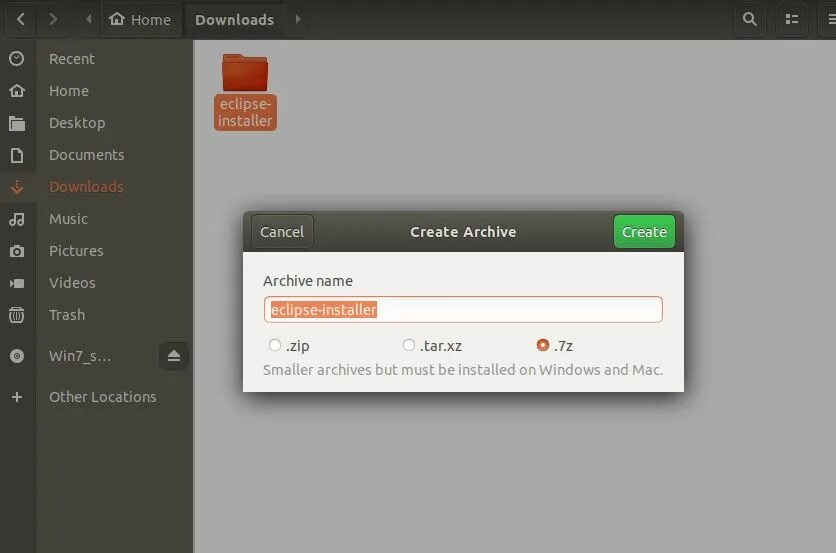Open Pictures in the sidebar
Image resolution: width=836 pixels, height=553 pixels.
[76, 251]
